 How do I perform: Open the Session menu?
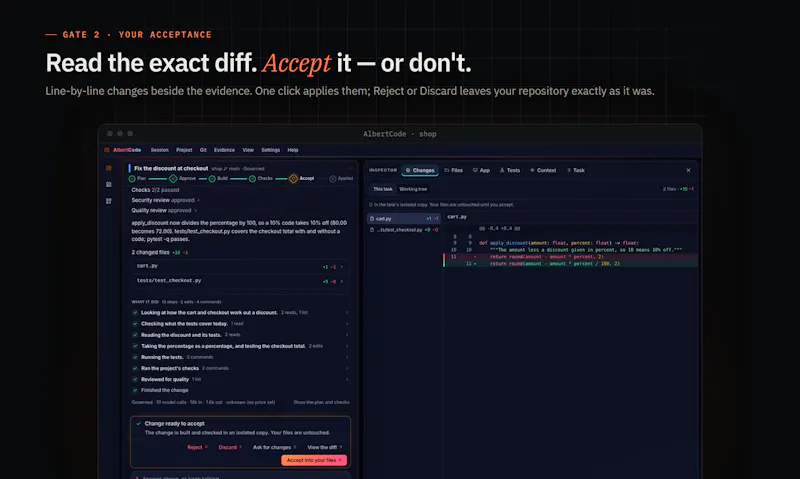coord(160,150)
